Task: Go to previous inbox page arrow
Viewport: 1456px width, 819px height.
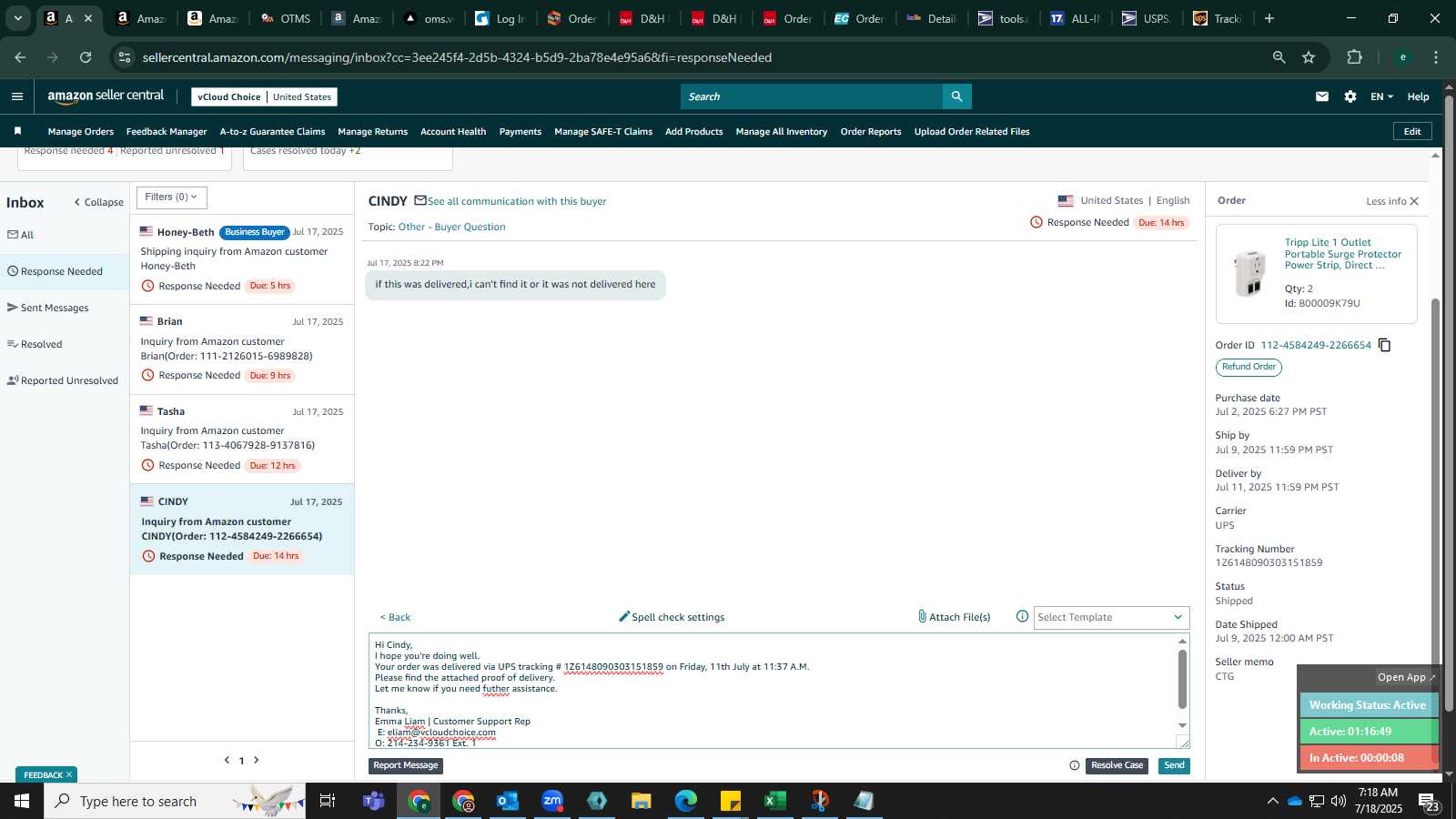Action: click(x=227, y=760)
